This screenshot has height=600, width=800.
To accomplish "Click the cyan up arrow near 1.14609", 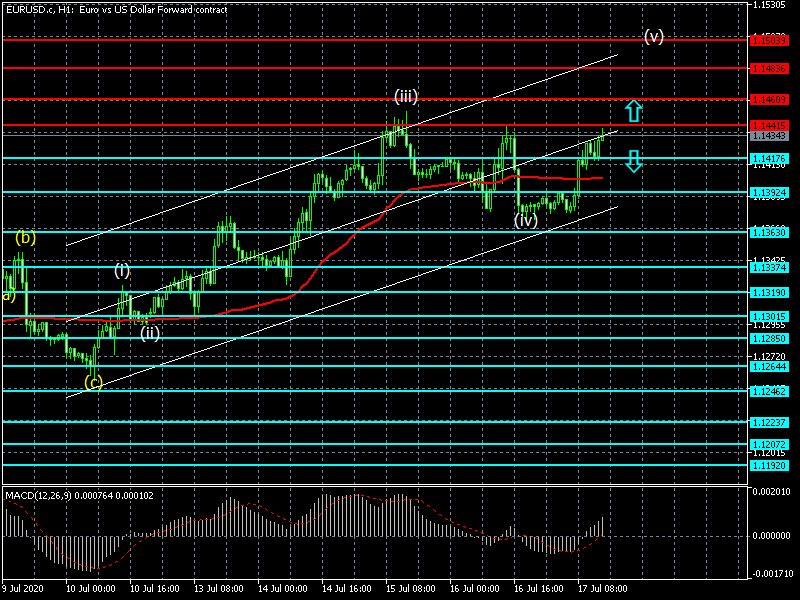I will pos(633,111).
